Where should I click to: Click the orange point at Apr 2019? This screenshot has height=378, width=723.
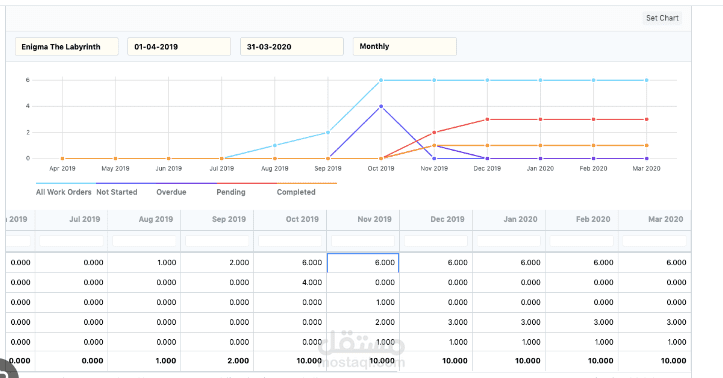(62, 159)
